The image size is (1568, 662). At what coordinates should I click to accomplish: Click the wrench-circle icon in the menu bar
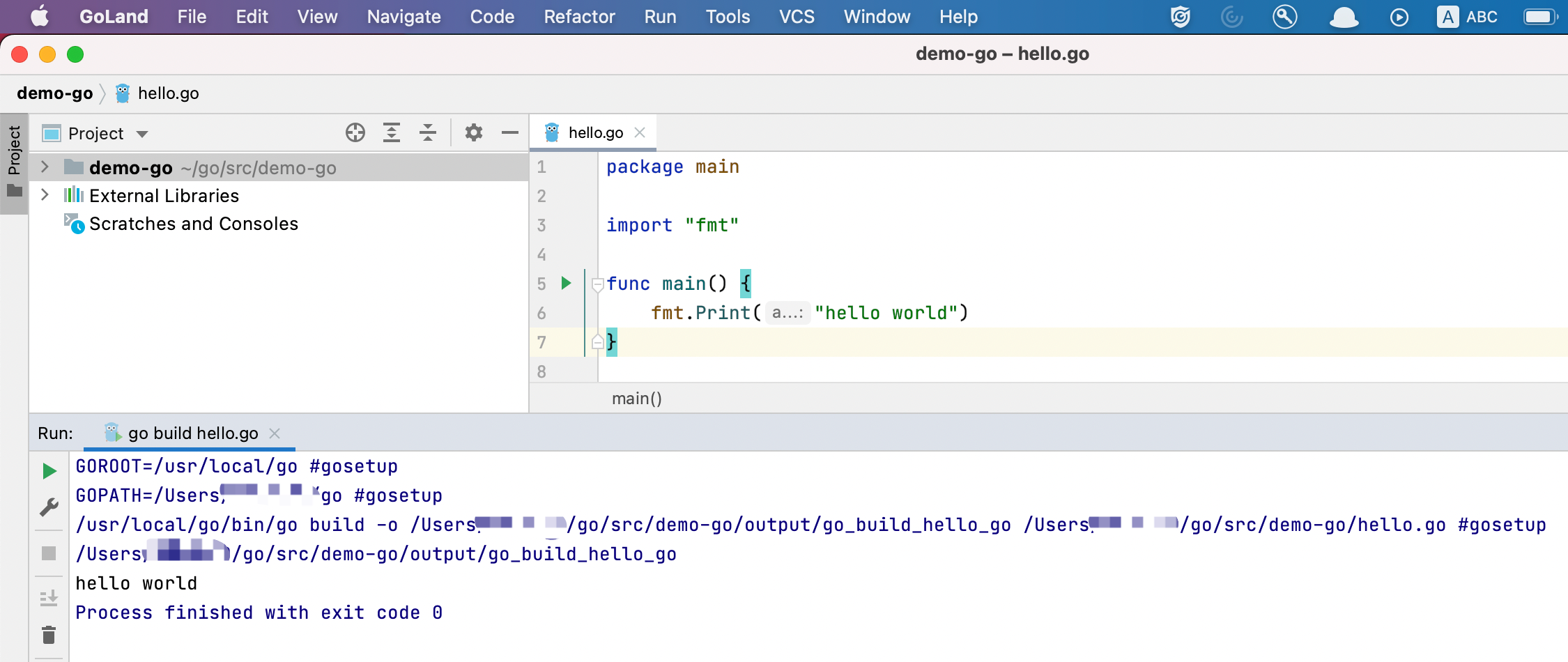tap(1284, 17)
